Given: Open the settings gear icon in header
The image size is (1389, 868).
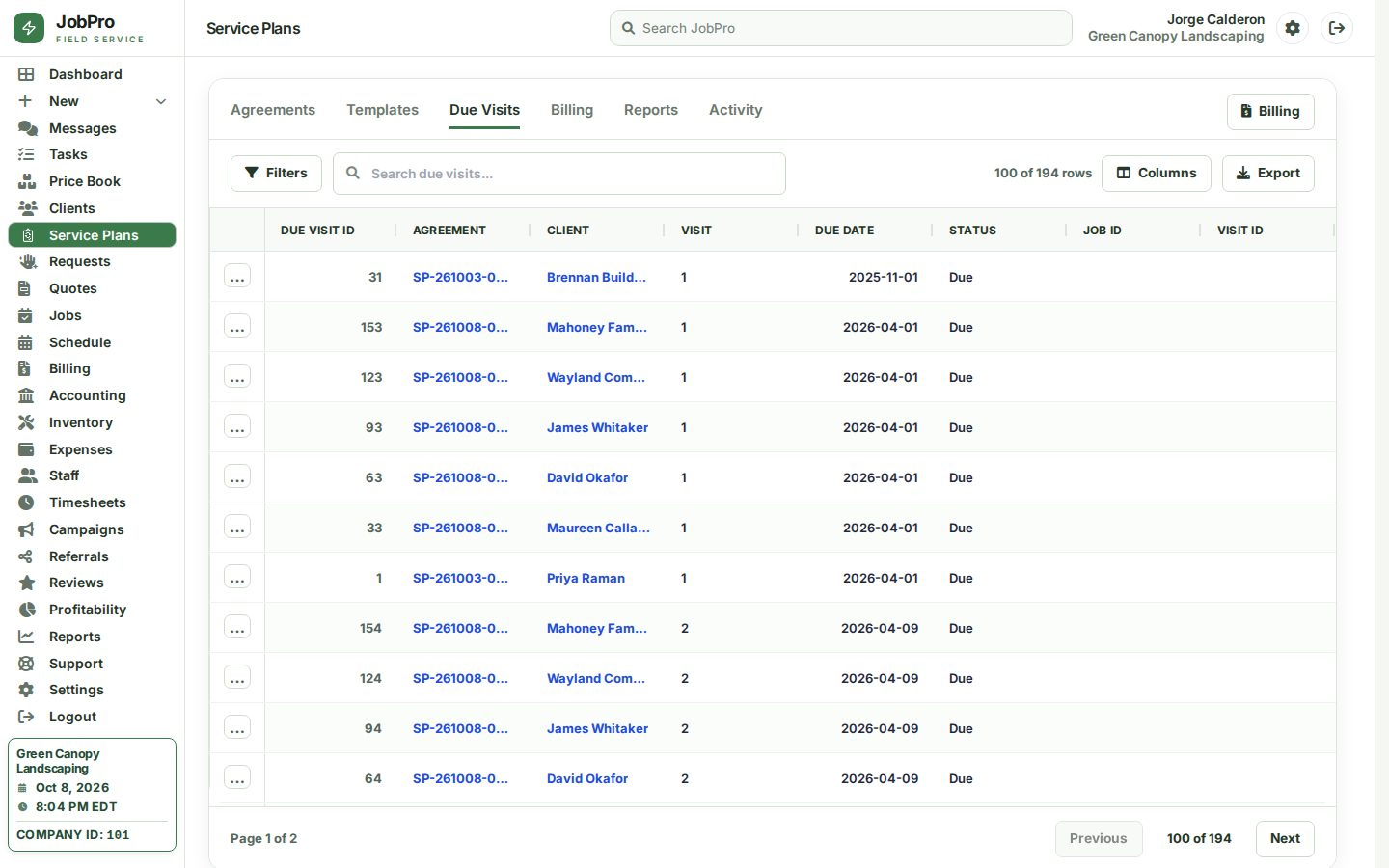Looking at the screenshot, I should [1293, 28].
